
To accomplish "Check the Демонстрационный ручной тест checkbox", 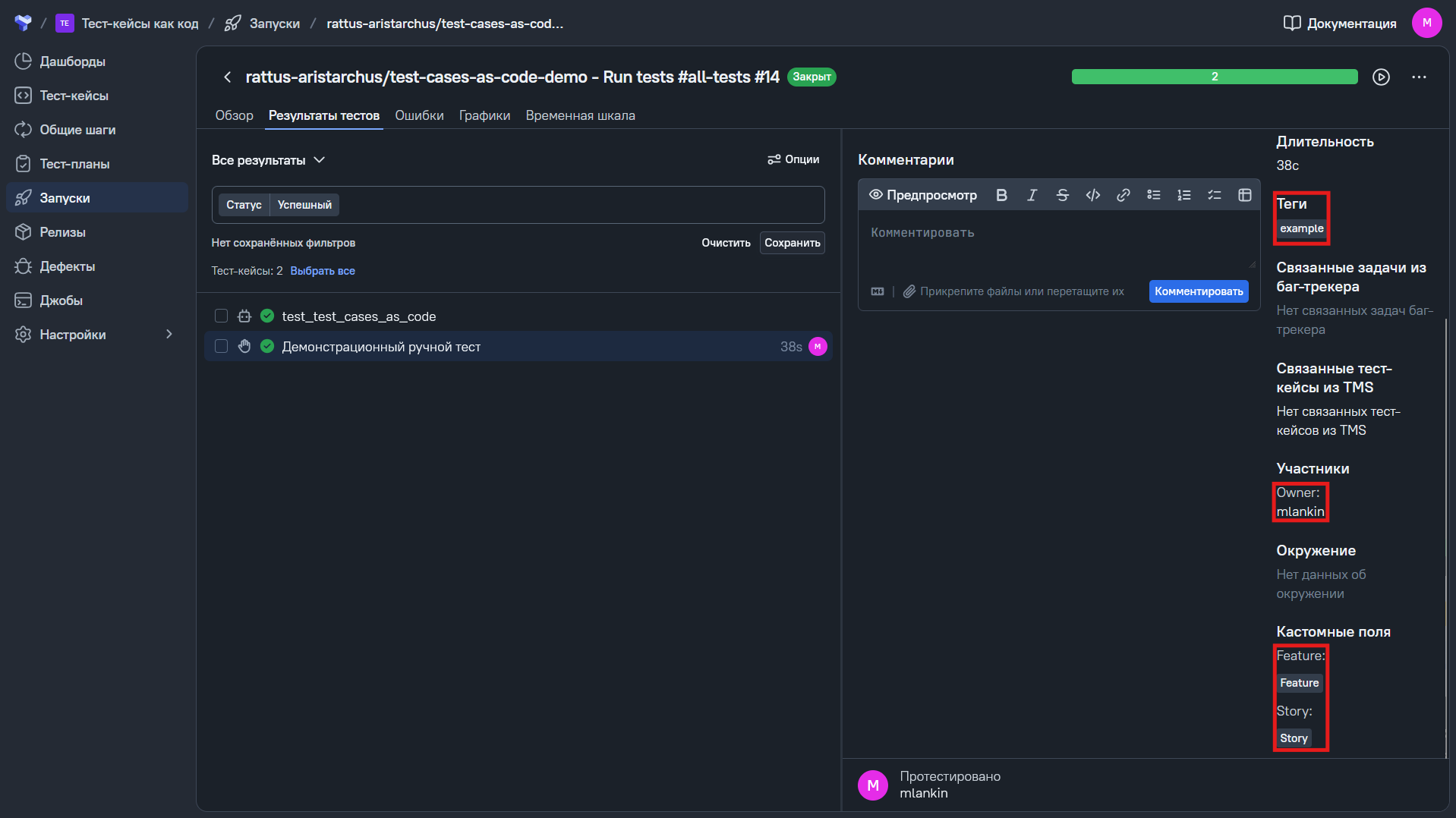I will pyautogui.click(x=221, y=346).
